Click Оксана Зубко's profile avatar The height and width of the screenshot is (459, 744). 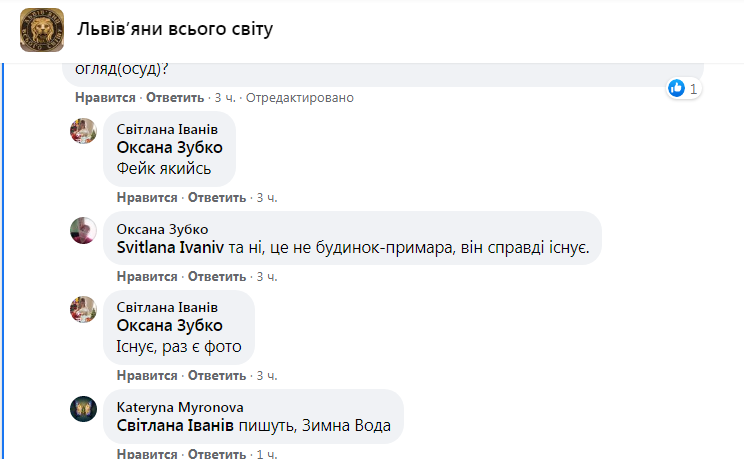[x=83, y=231]
